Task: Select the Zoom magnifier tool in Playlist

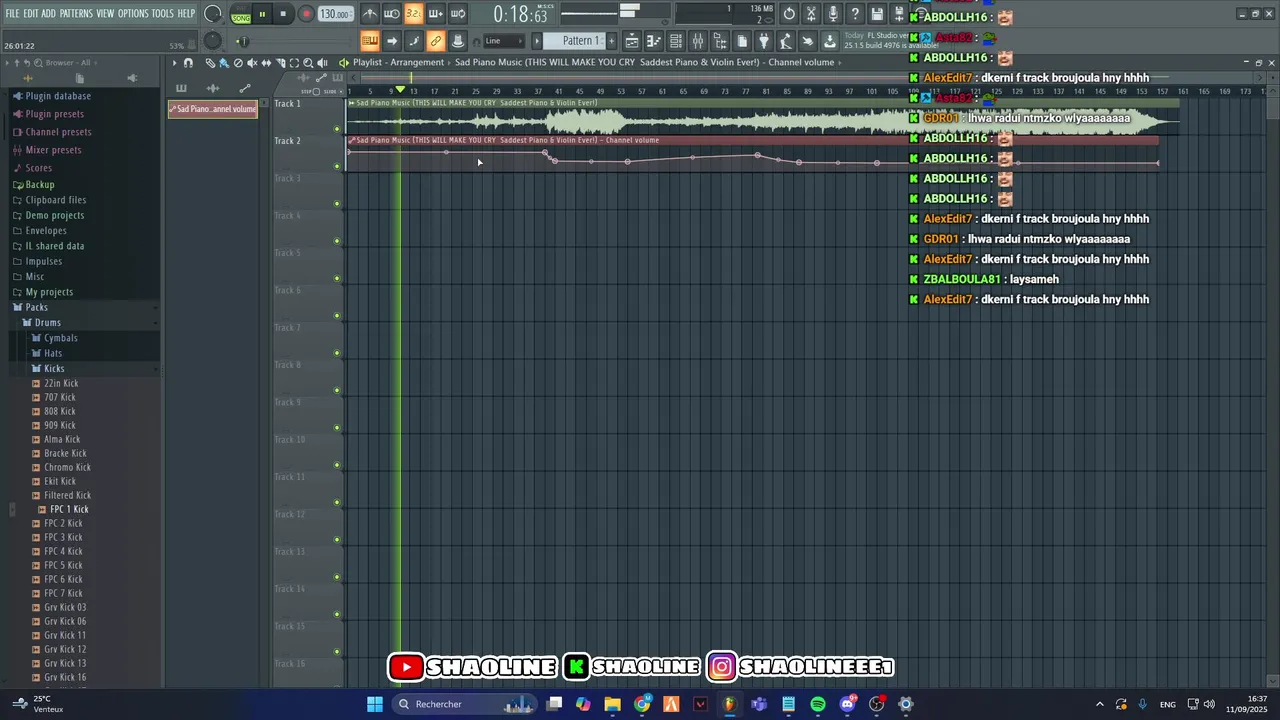Action: [x=308, y=62]
